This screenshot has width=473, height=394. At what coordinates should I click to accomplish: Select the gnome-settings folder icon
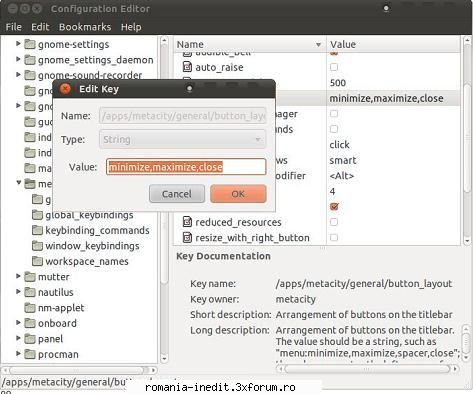(30, 44)
